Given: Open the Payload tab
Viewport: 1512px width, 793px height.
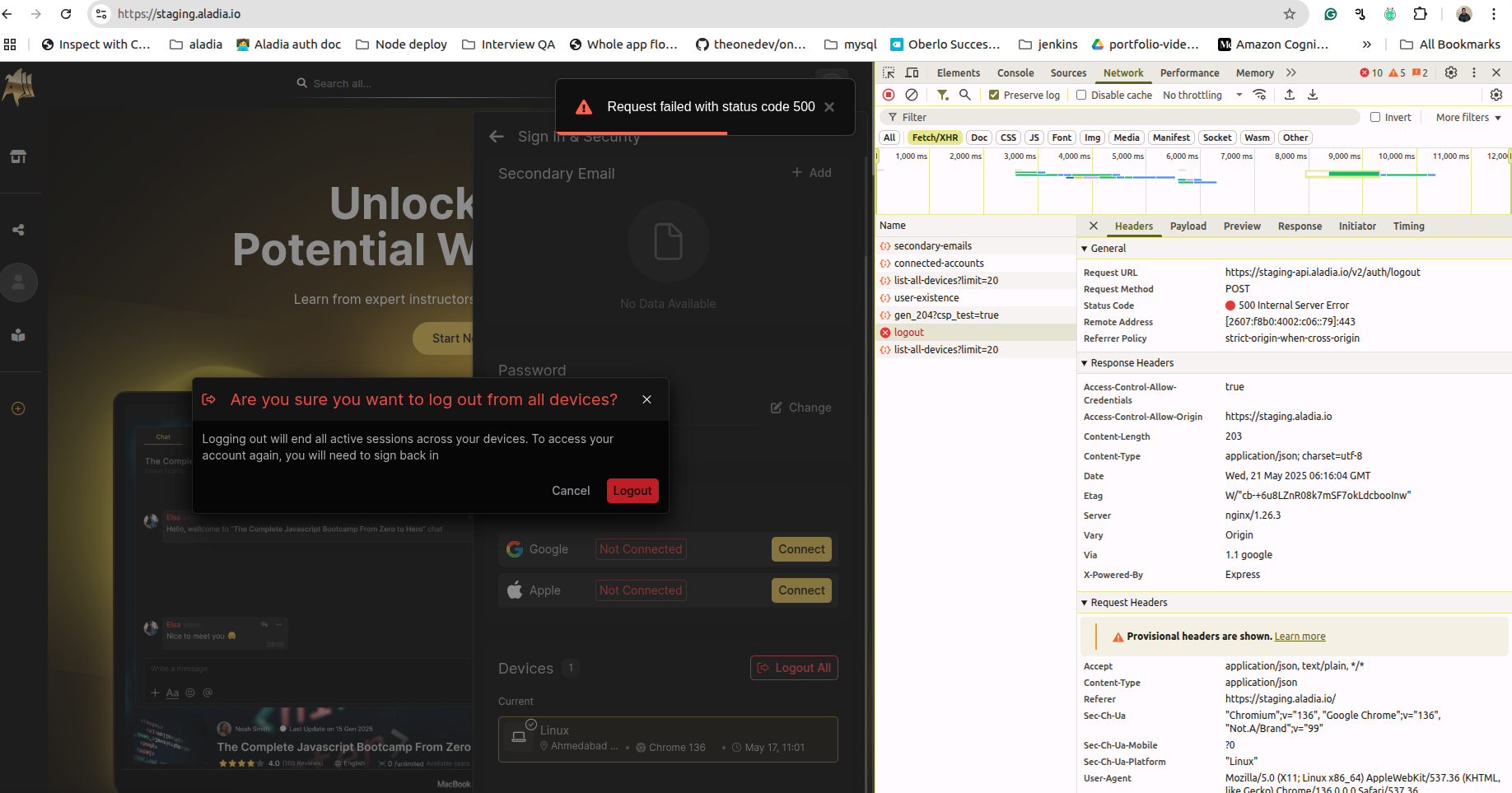Looking at the screenshot, I should pyautogui.click(x=1188, y=226).
